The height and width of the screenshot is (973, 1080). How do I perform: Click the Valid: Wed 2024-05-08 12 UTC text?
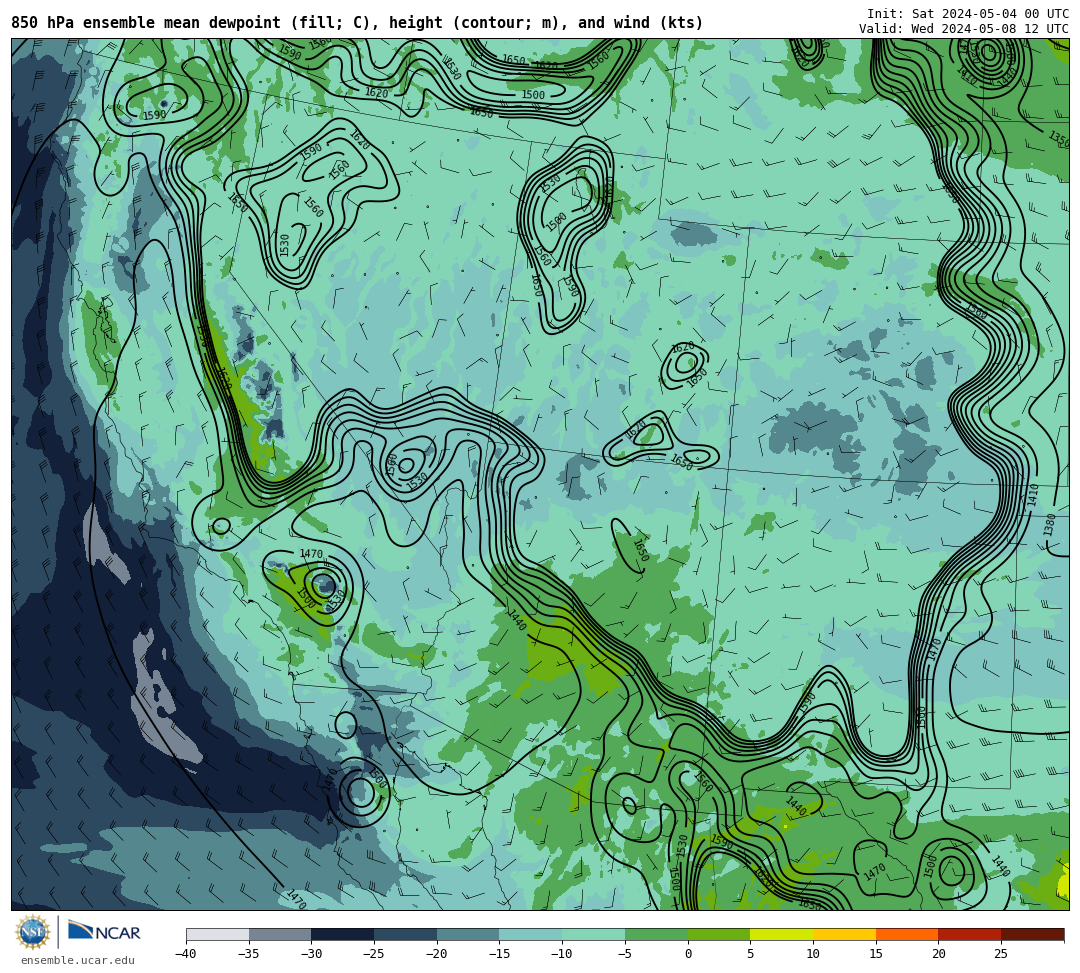point(964,28)
